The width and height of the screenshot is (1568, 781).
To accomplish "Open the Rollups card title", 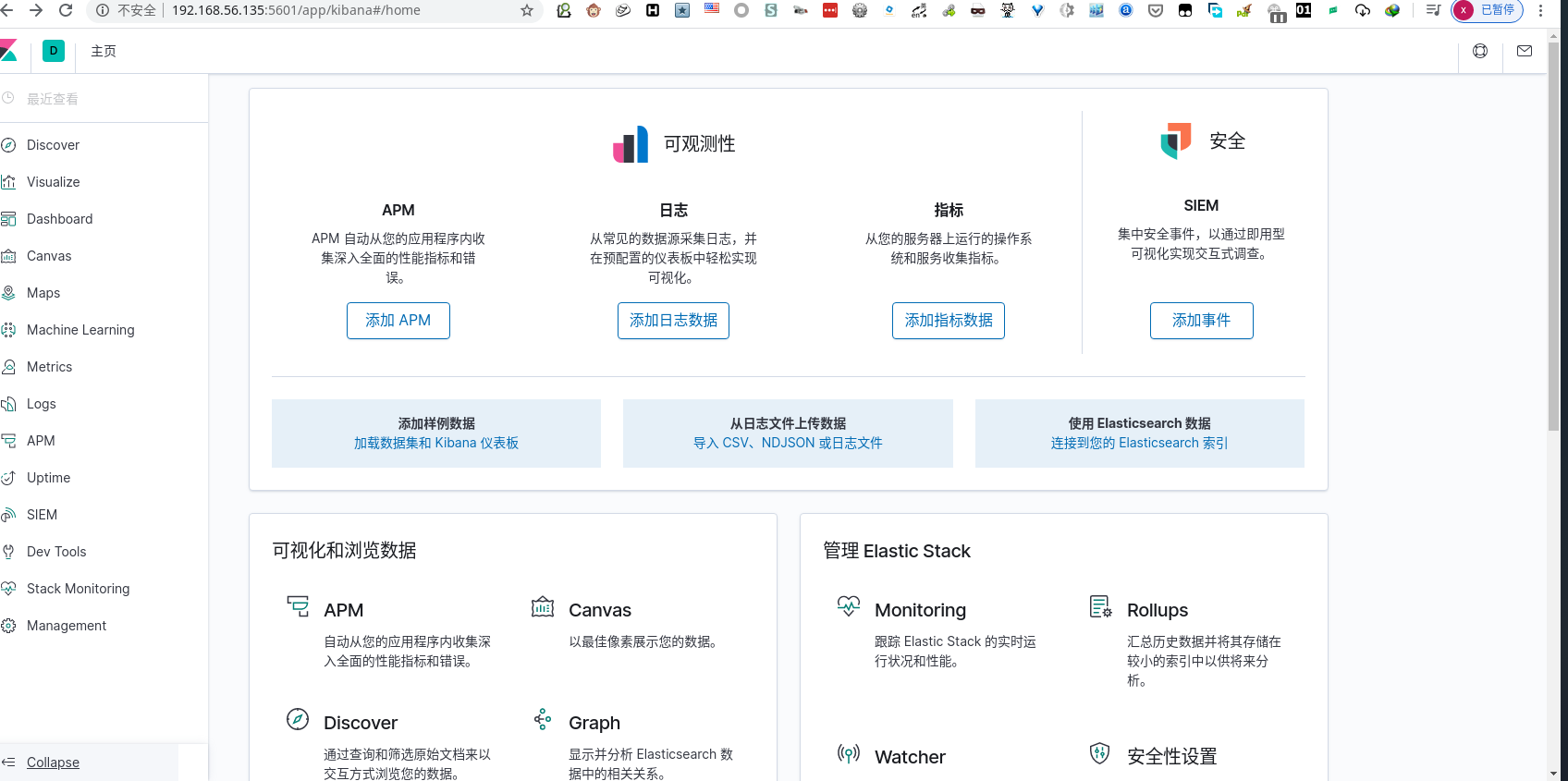I will pos(1158,610).
